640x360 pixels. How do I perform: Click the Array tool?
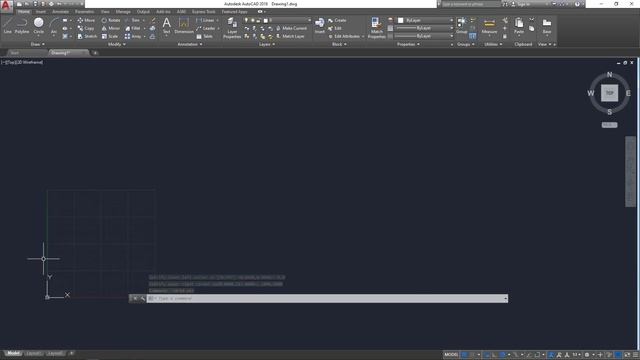coord(133,36)
